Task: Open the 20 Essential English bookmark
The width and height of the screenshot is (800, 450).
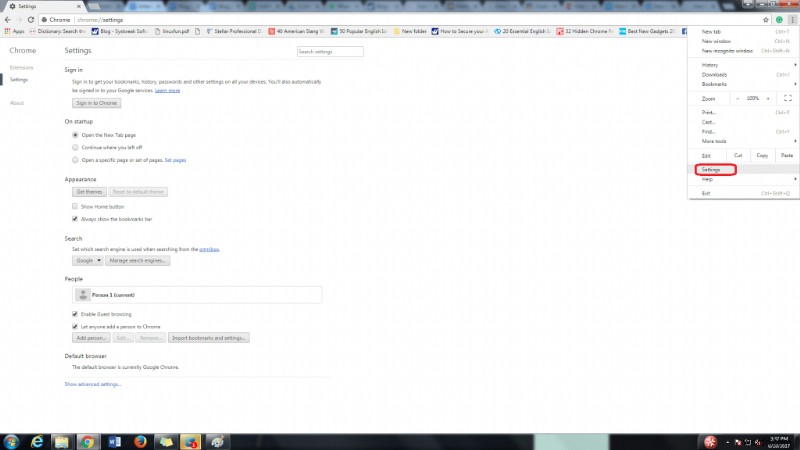Action: click(x=522, y=31)
